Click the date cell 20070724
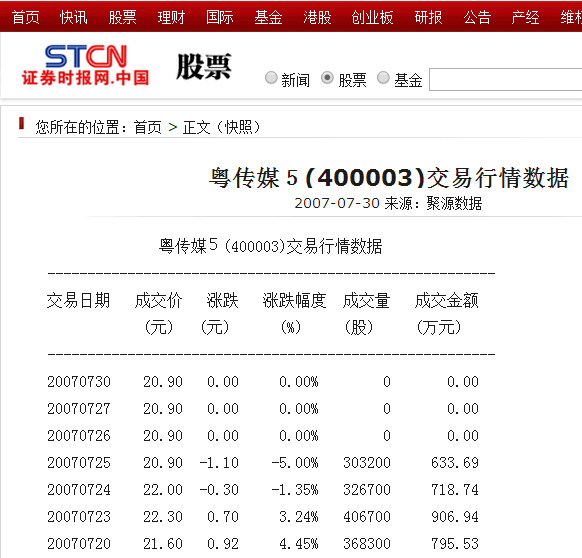 (79, 490)
